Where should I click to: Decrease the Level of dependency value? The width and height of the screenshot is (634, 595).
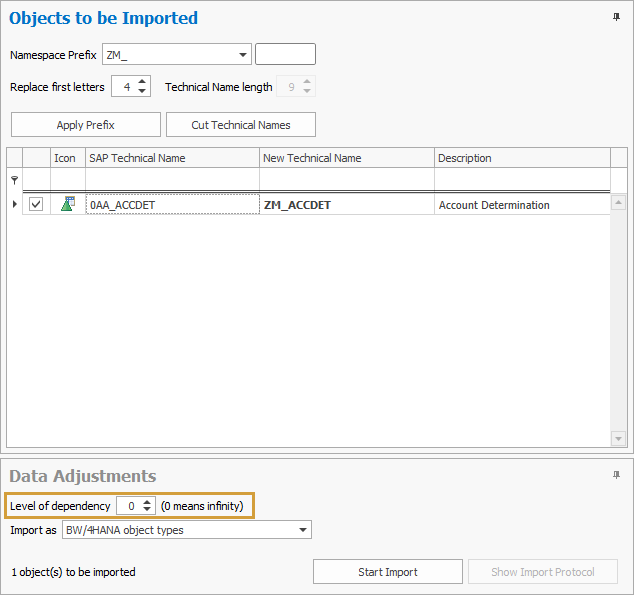pos(148,511)
